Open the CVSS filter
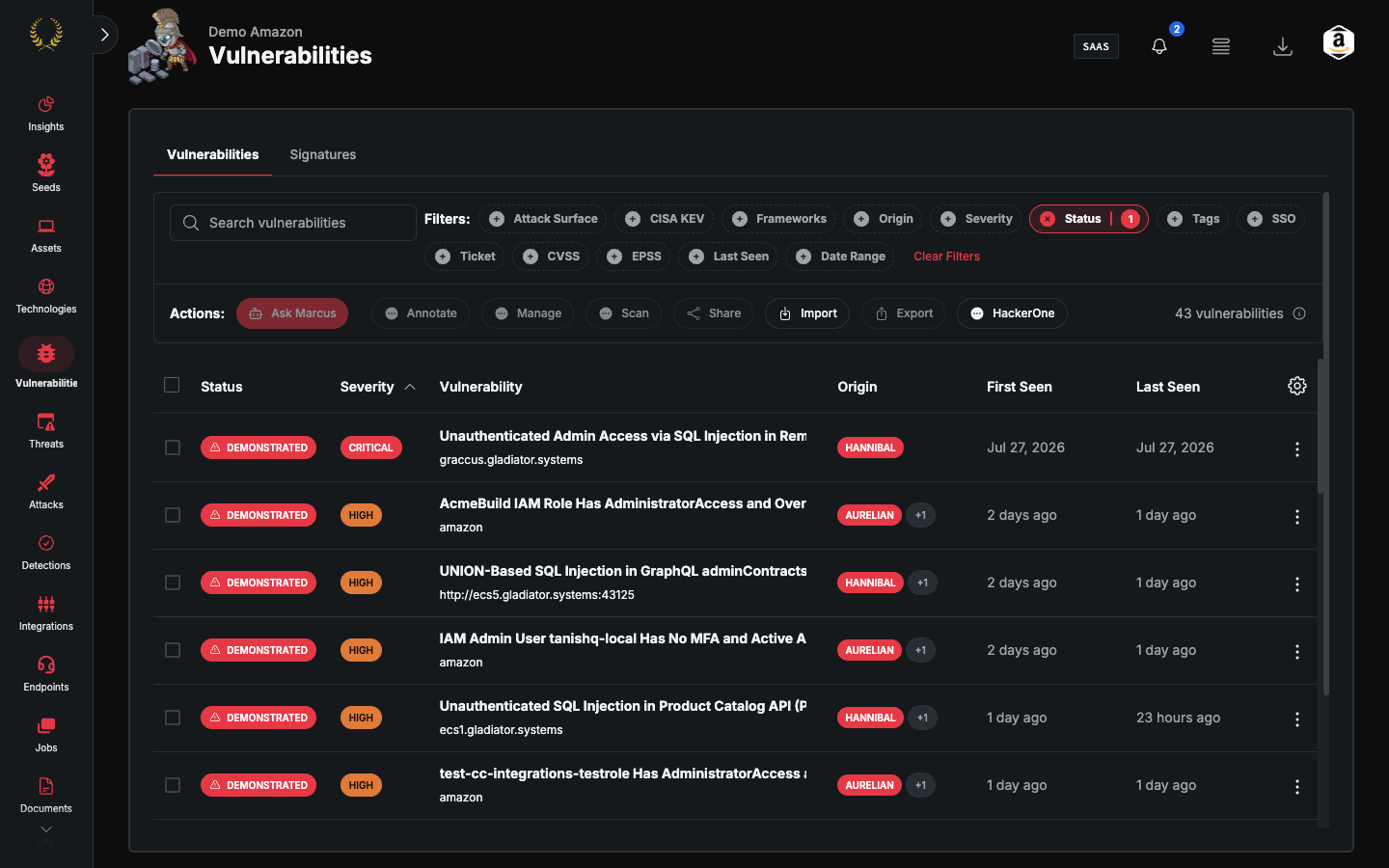This screenshot has height=868, width=1389. [x=551, y=257]
